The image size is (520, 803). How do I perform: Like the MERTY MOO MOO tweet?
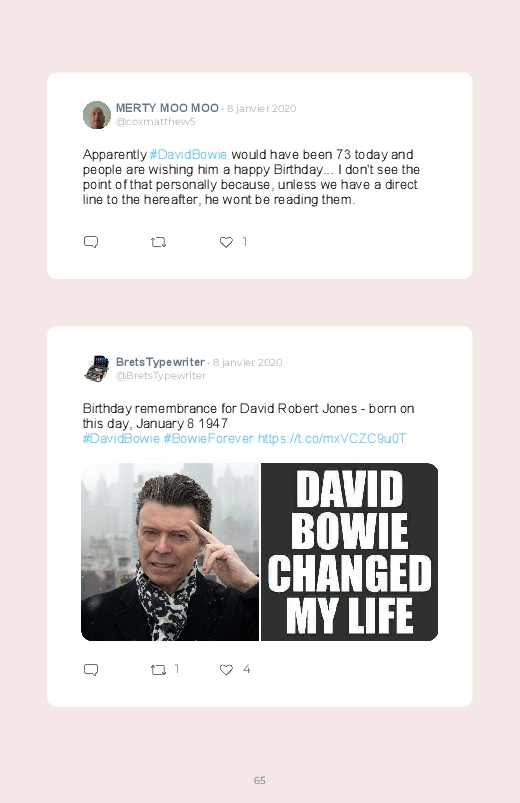click(x=226, y=242)
